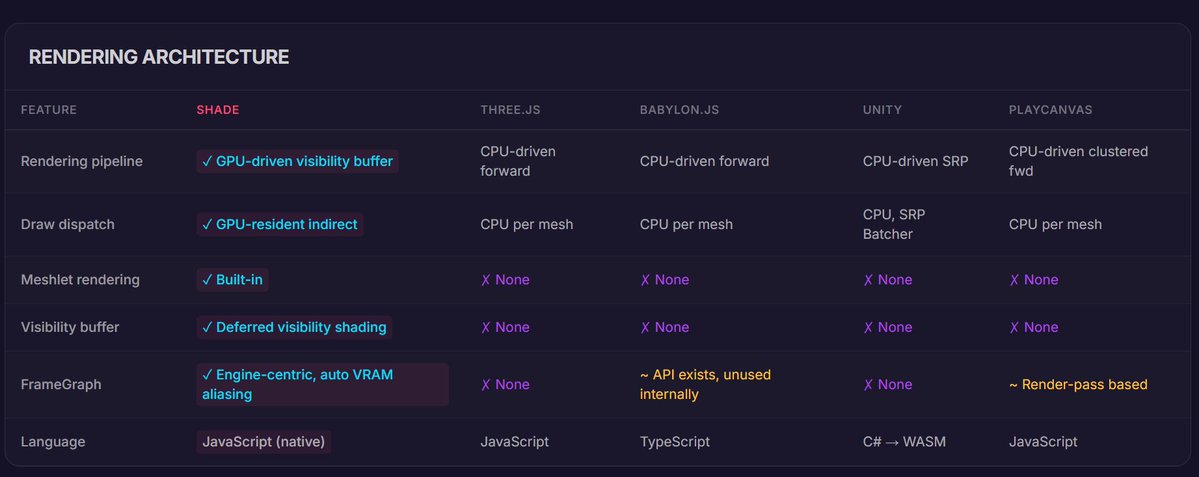This screenshot has width=1199, height=477.
Task: Click PlayCanvas 'None' in Meshlet rendering row
Action: pyautogui.click(x=1033, y=280)
